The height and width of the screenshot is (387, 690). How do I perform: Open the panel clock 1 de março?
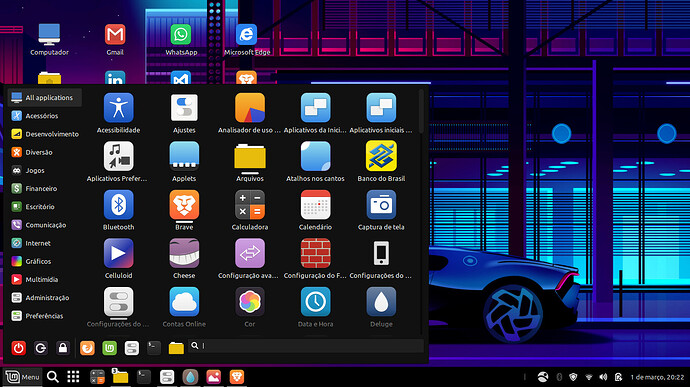pyautogui.click(x=657, y=377)
